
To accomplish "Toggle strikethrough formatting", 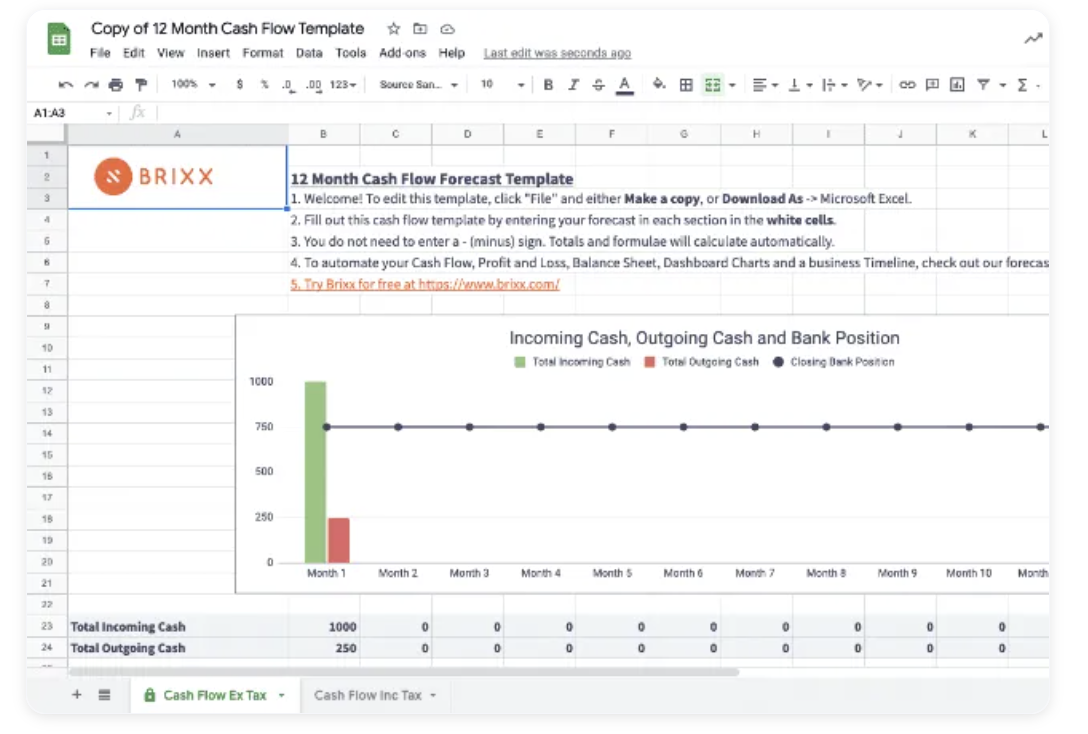I will 598,85.
